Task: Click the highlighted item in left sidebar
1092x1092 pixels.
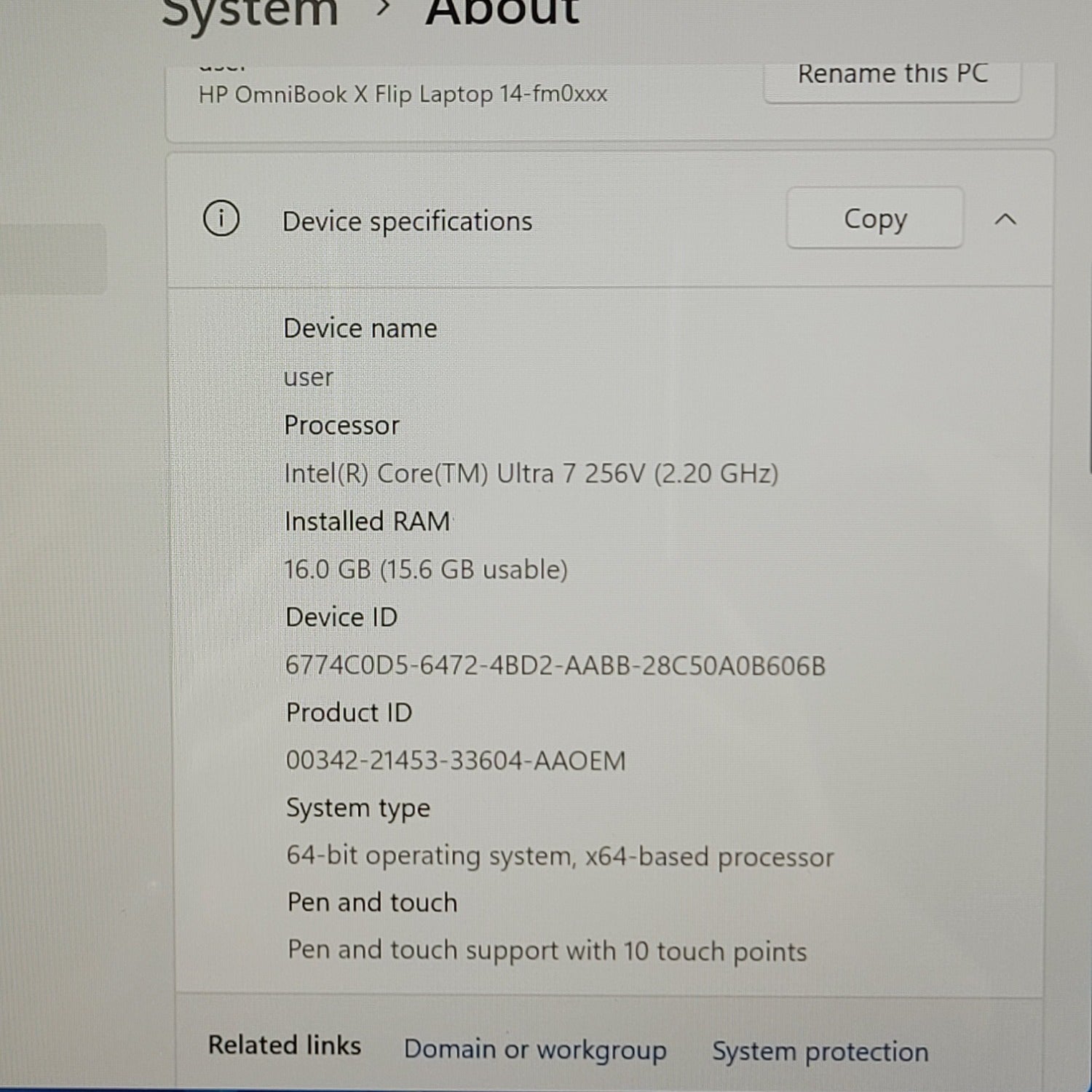Action: click(x=52, y=259)
